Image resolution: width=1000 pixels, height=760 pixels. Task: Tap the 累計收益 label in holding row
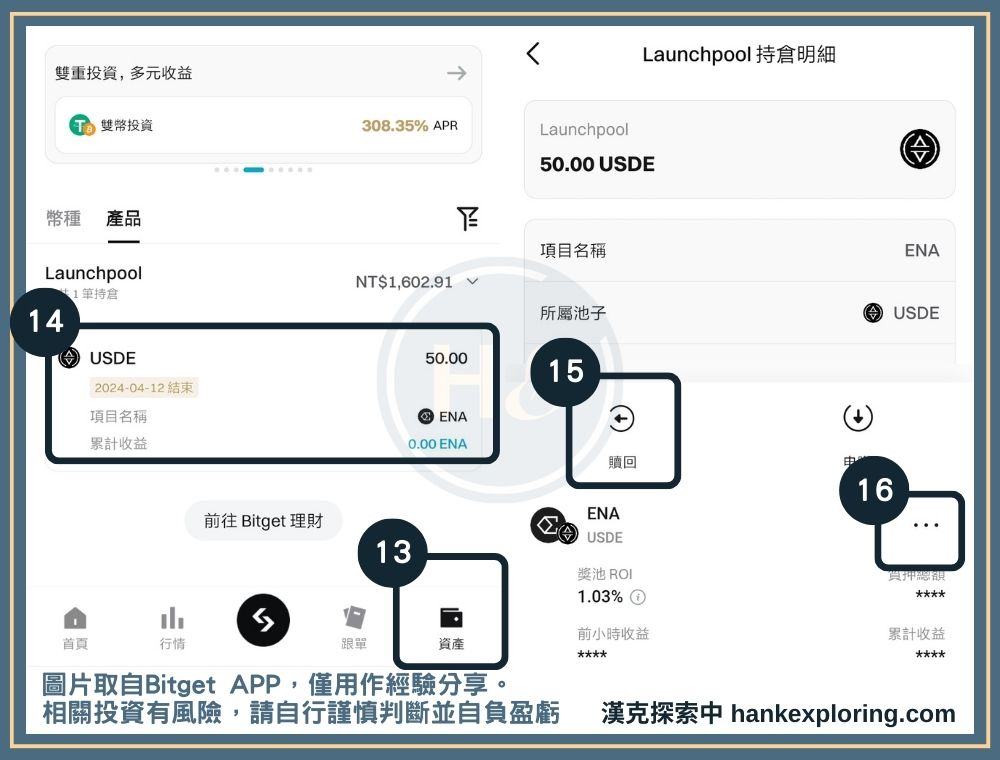(119, 444)
